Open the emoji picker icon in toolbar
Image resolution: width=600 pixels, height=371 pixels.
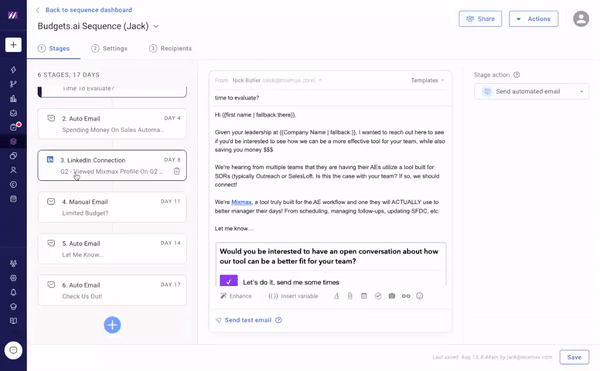(420, 296)
